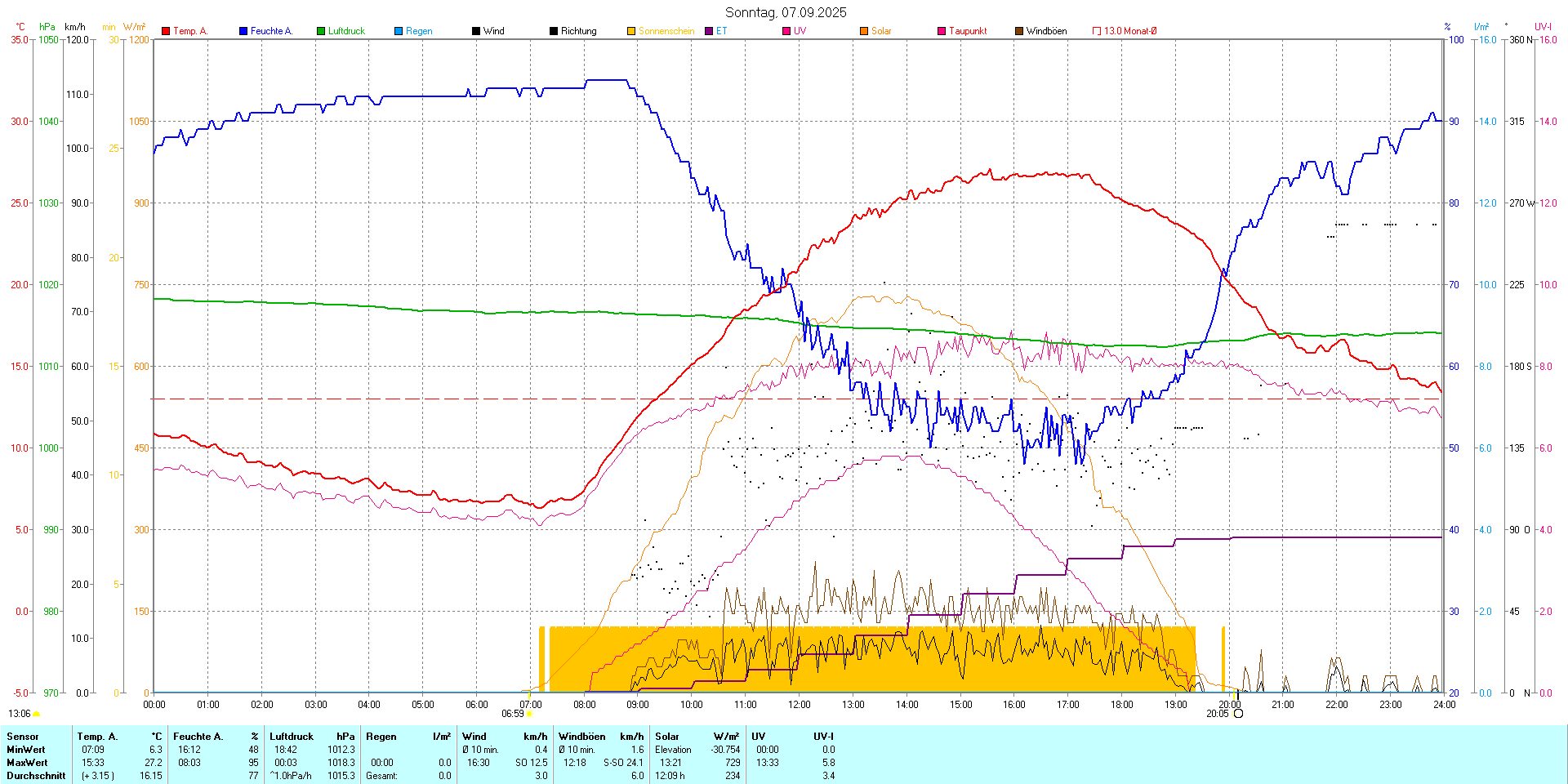Click the 13.0 Monat-Ø legend checkbox
Image resolution: width=1568 pixels, height=784 pixels.
1097,31
